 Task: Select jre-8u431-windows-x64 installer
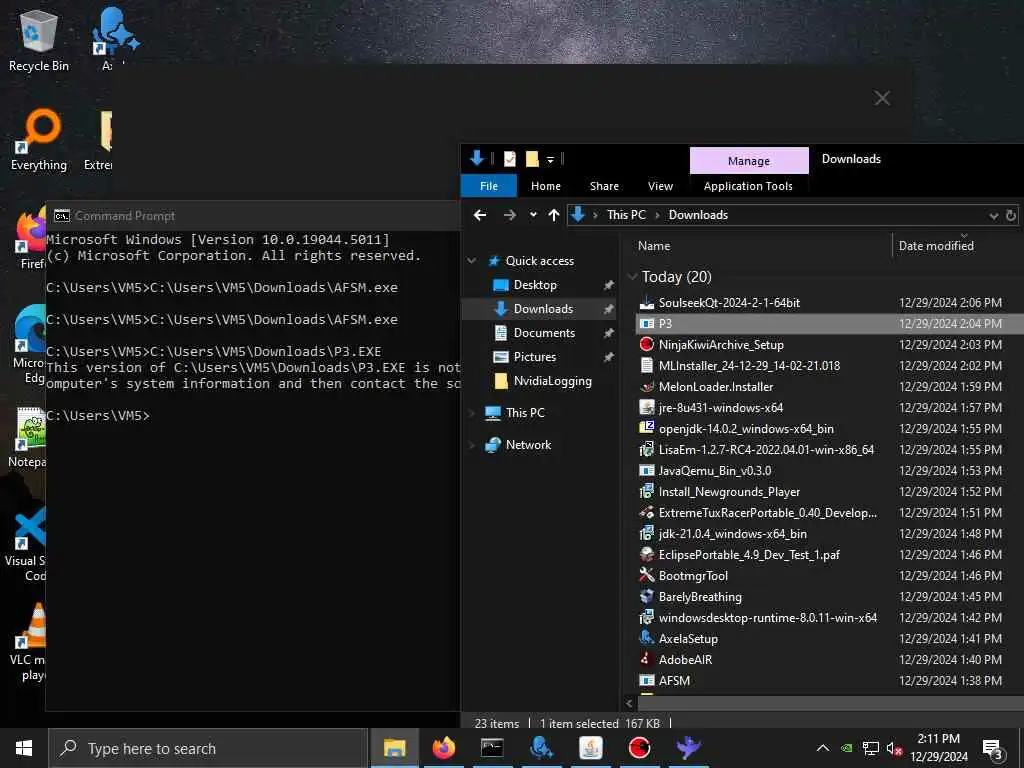tap(720, 408)
